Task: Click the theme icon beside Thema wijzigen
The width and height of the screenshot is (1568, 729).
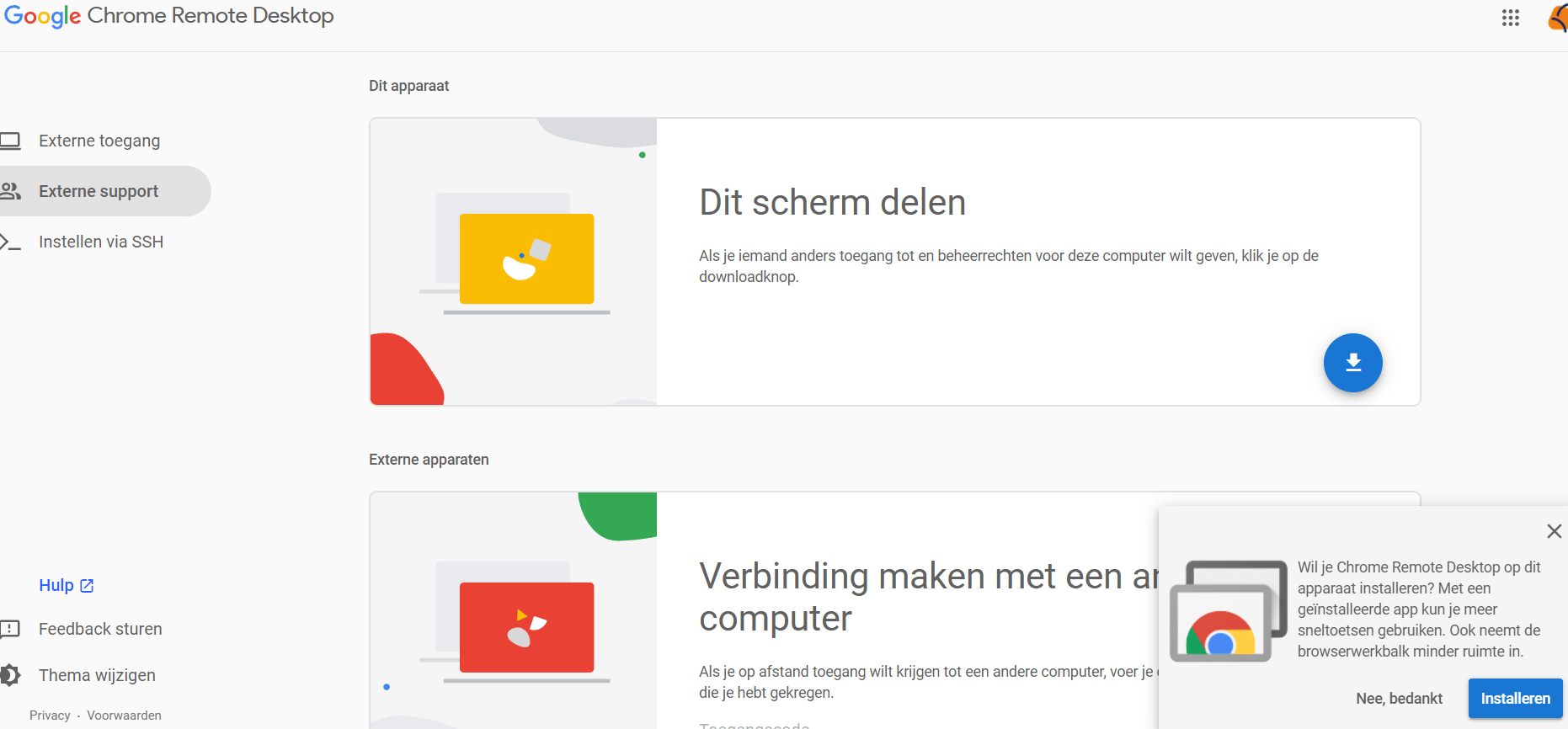Action: coord(10,675)
